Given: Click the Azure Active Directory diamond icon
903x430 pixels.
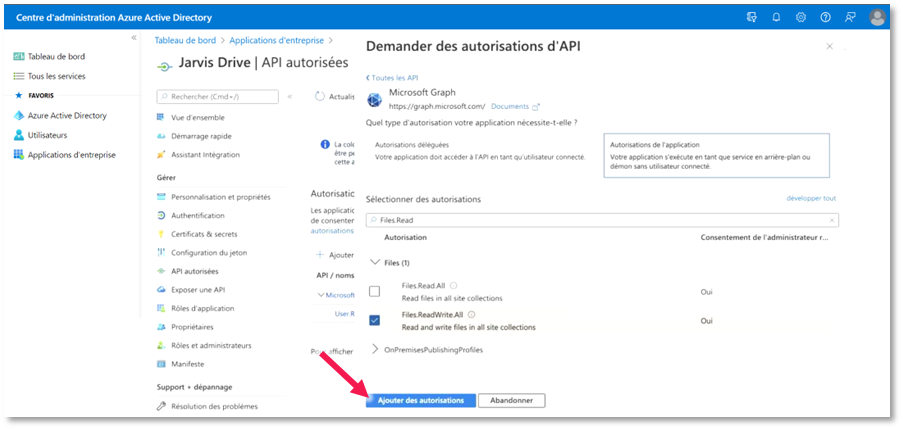Looking at the screenshot, I should (18, 116).
